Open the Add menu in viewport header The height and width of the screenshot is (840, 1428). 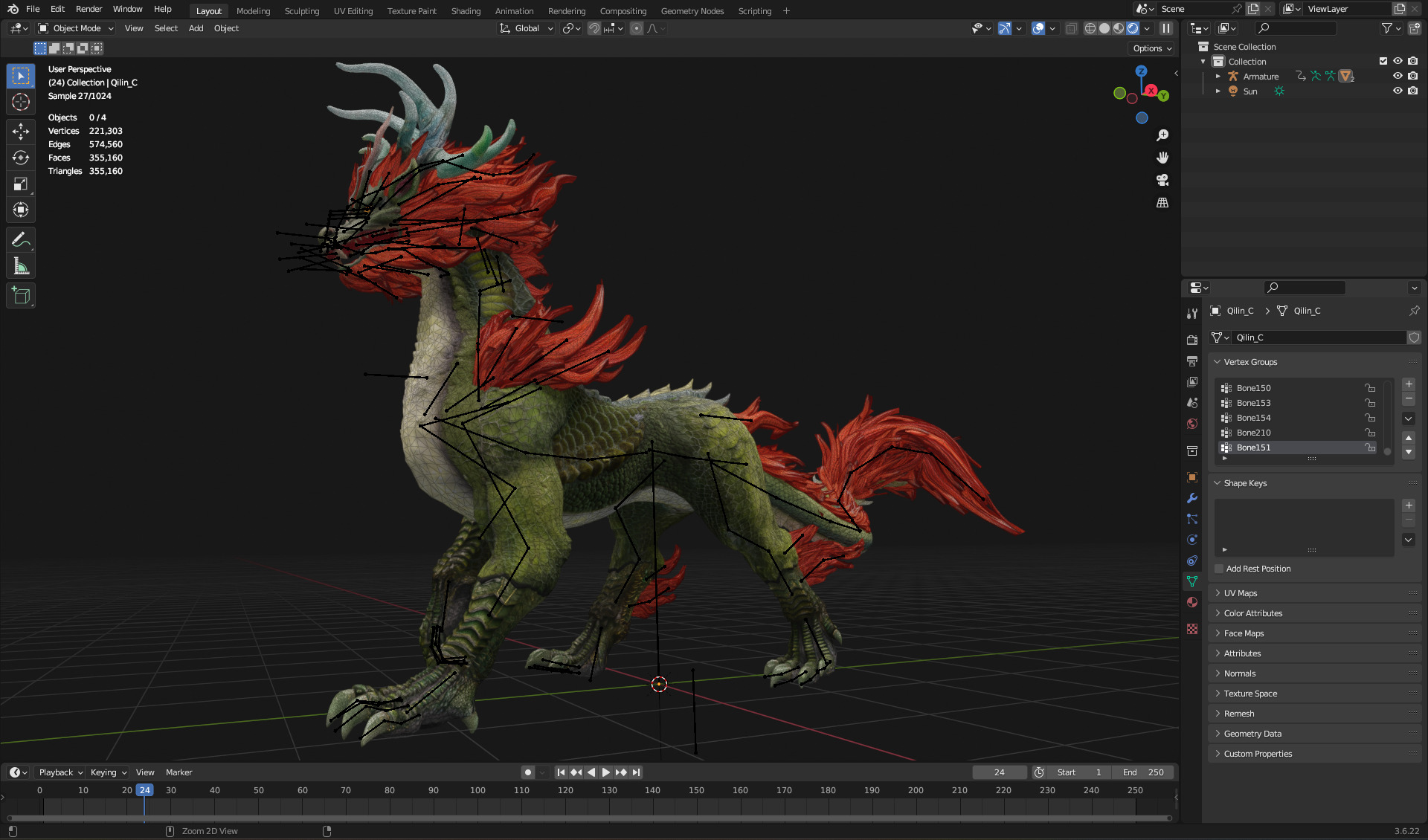(x=196, y=28)
